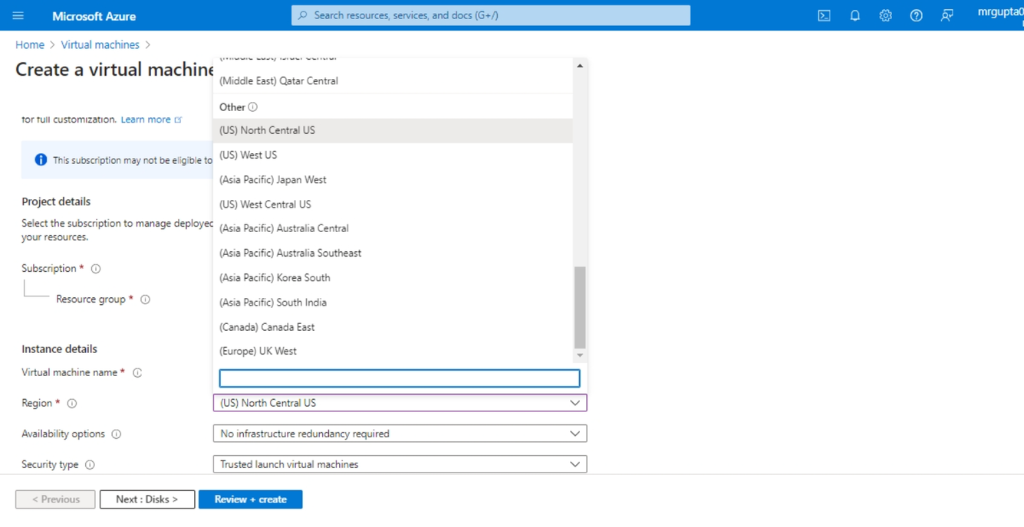Image resolution: width=1024 pixels, height=527 pixels.
Task: Click the region list scrollbar thumb
Action: point(579,307)
